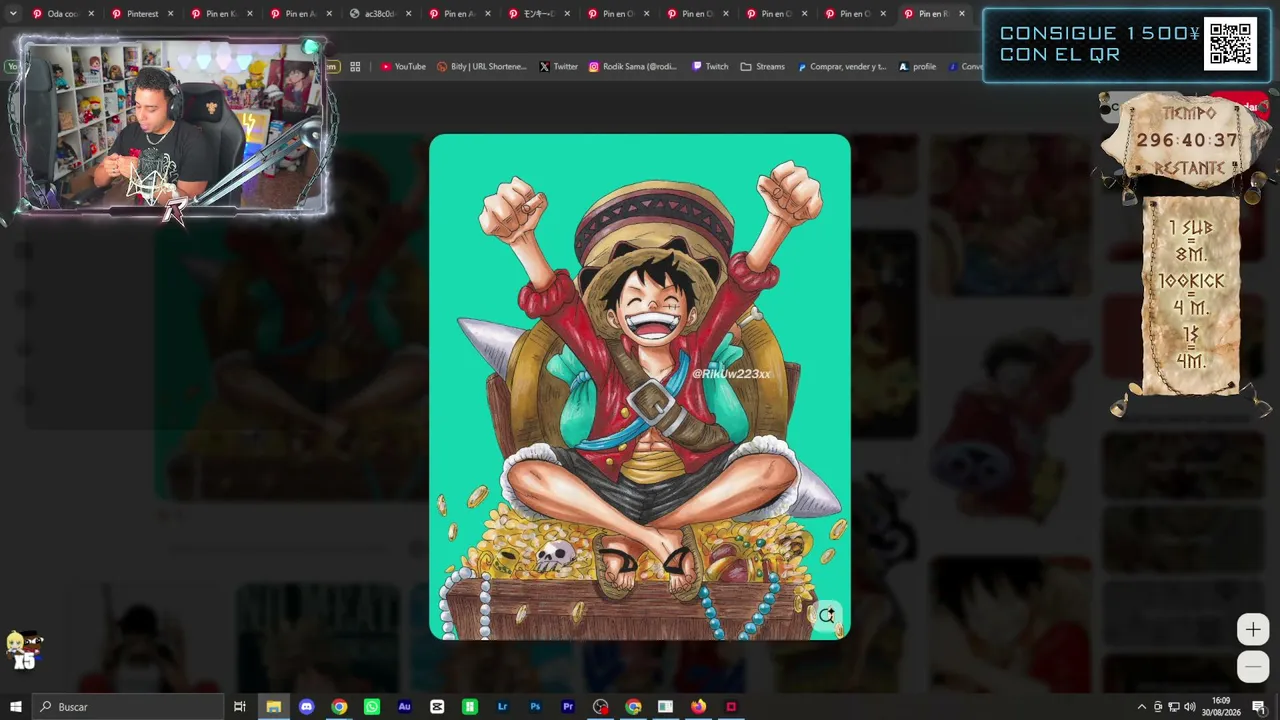This screenshot has height=720, width=1280.
Task: Switch to the モンキー·D tab
Action: pos(537,14)
